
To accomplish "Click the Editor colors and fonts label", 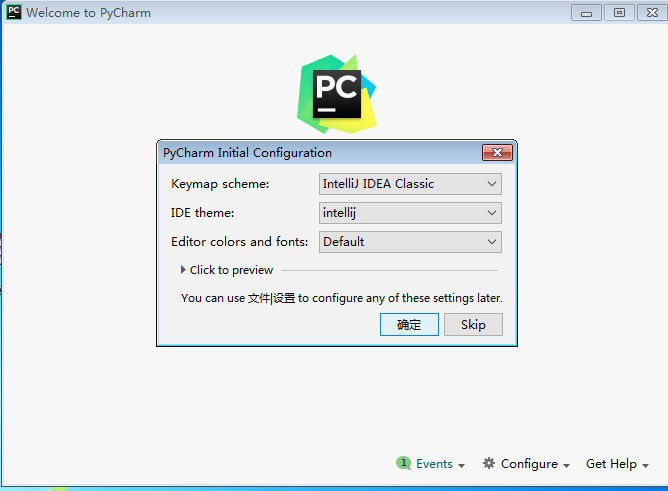I will [239, 242].
